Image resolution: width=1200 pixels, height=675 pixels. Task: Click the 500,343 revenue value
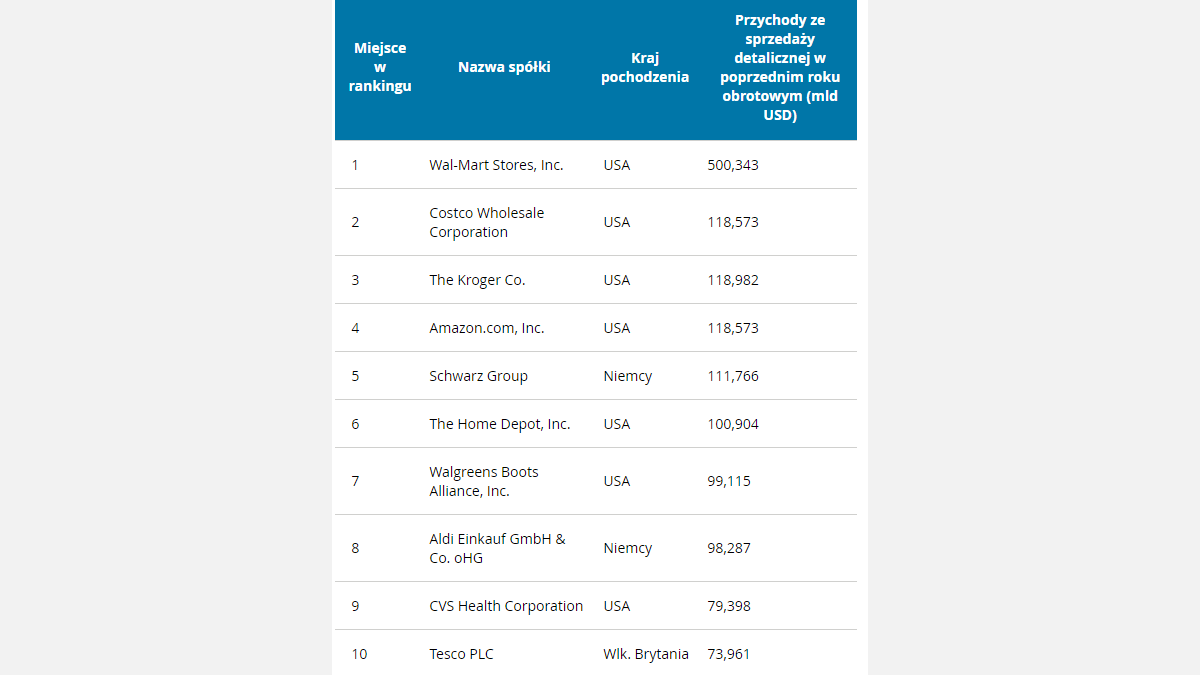coord(733,165)
